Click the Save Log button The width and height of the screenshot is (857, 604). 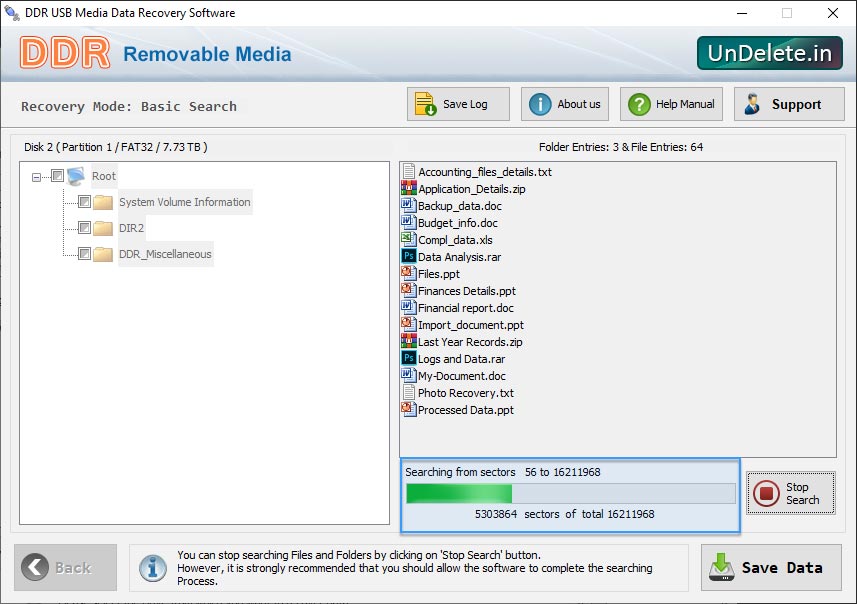(x=458, y=104)
